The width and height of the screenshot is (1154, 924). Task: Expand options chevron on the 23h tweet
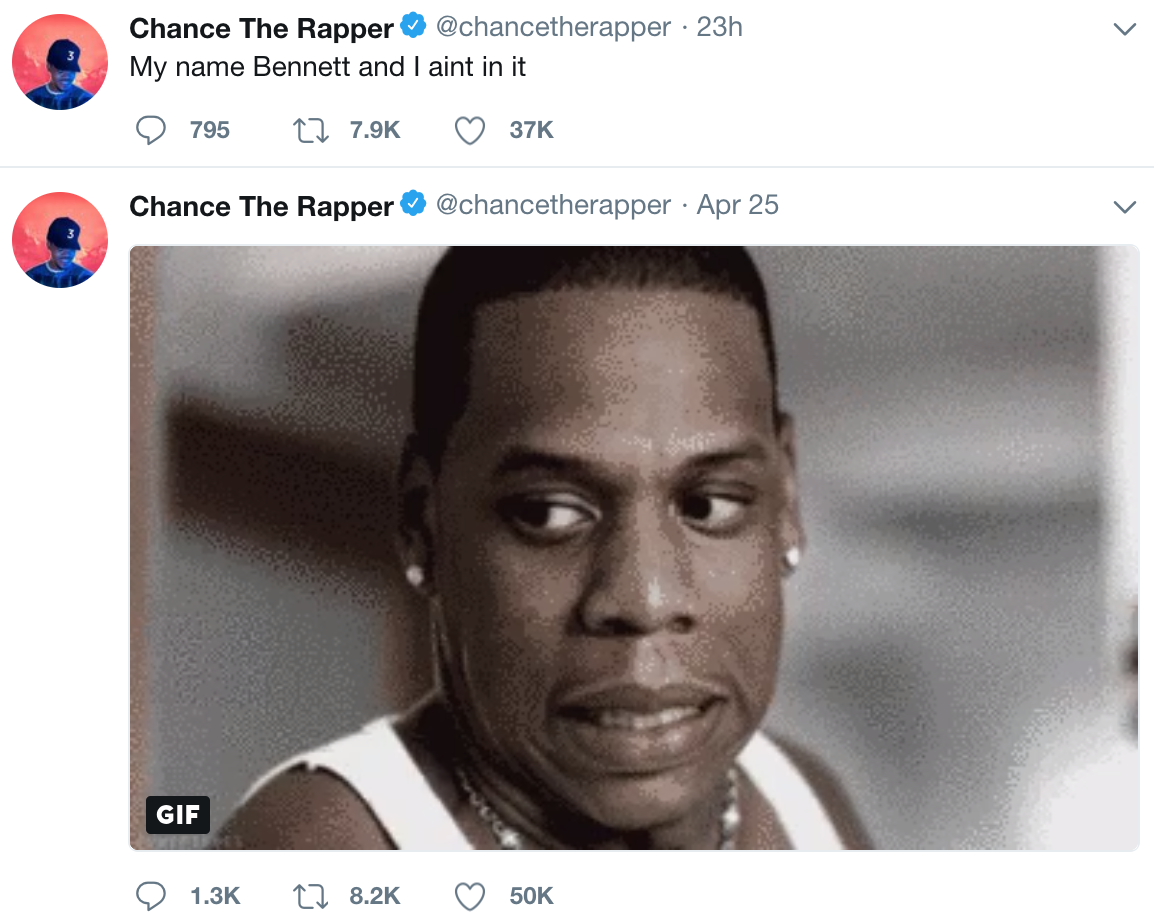click(1125, 29)
